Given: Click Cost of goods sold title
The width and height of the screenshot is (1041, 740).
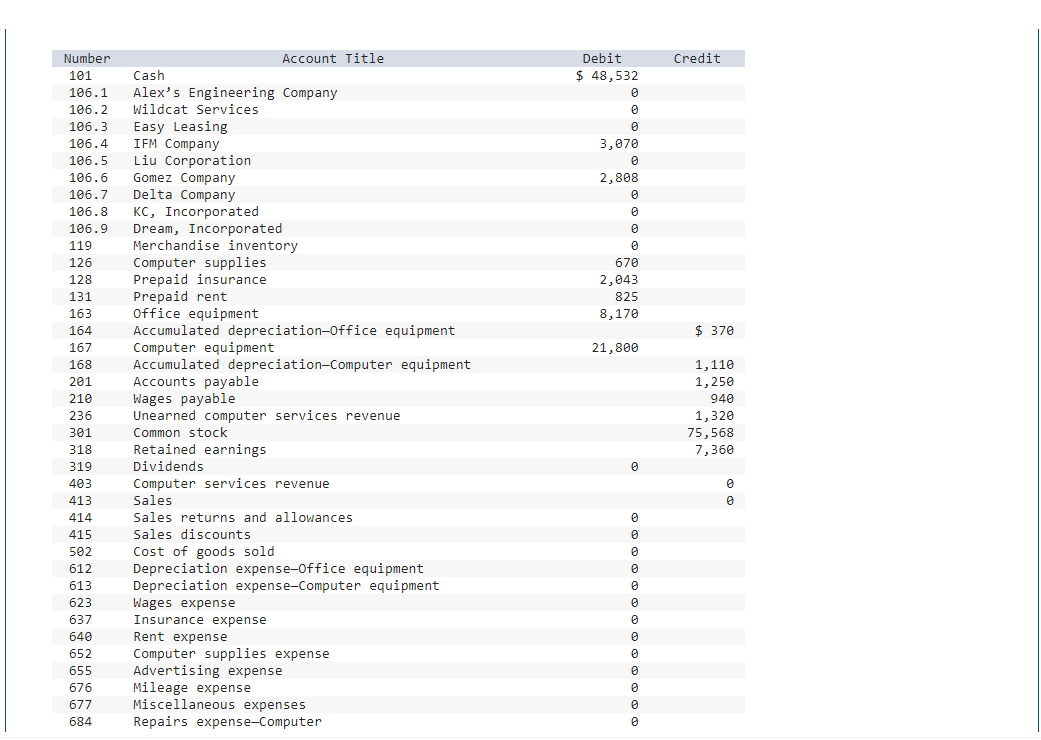Looking at the screenshot, I should pyautogui.click(x=204, y=552).
